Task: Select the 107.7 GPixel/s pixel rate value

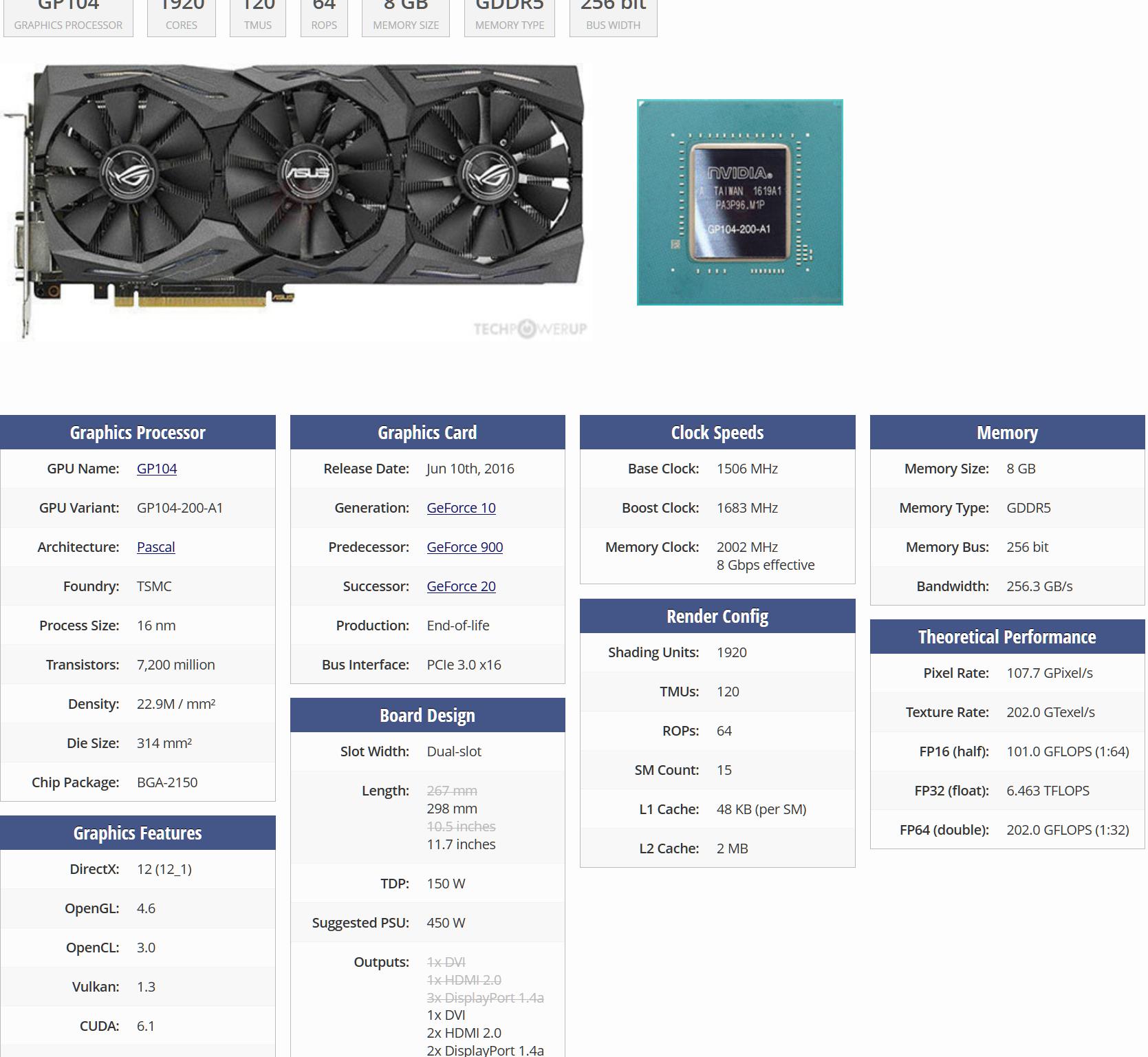Action: 1050,673
